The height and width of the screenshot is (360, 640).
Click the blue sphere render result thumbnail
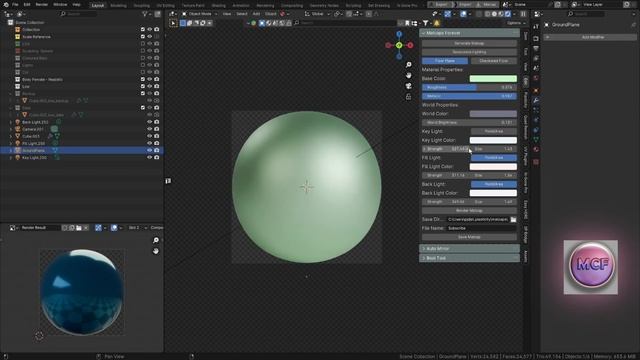[82, 292]
